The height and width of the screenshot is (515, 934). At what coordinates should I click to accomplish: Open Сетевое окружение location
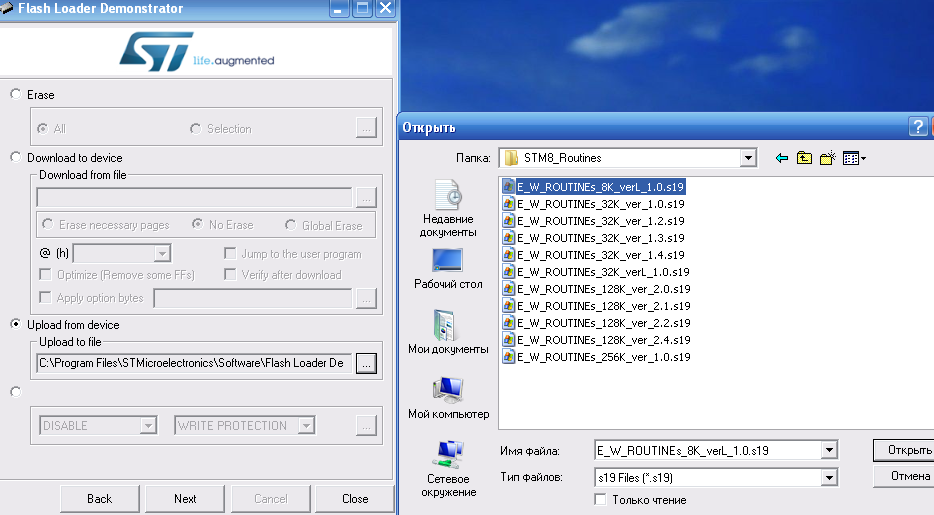pyautogui.click(x=448, y=468)
